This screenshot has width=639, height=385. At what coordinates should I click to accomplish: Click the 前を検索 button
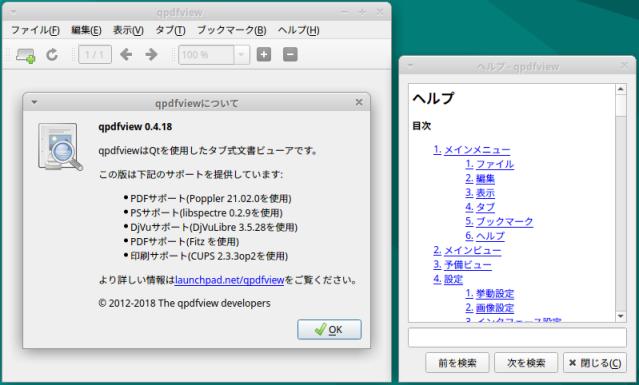tap(457, 363)
